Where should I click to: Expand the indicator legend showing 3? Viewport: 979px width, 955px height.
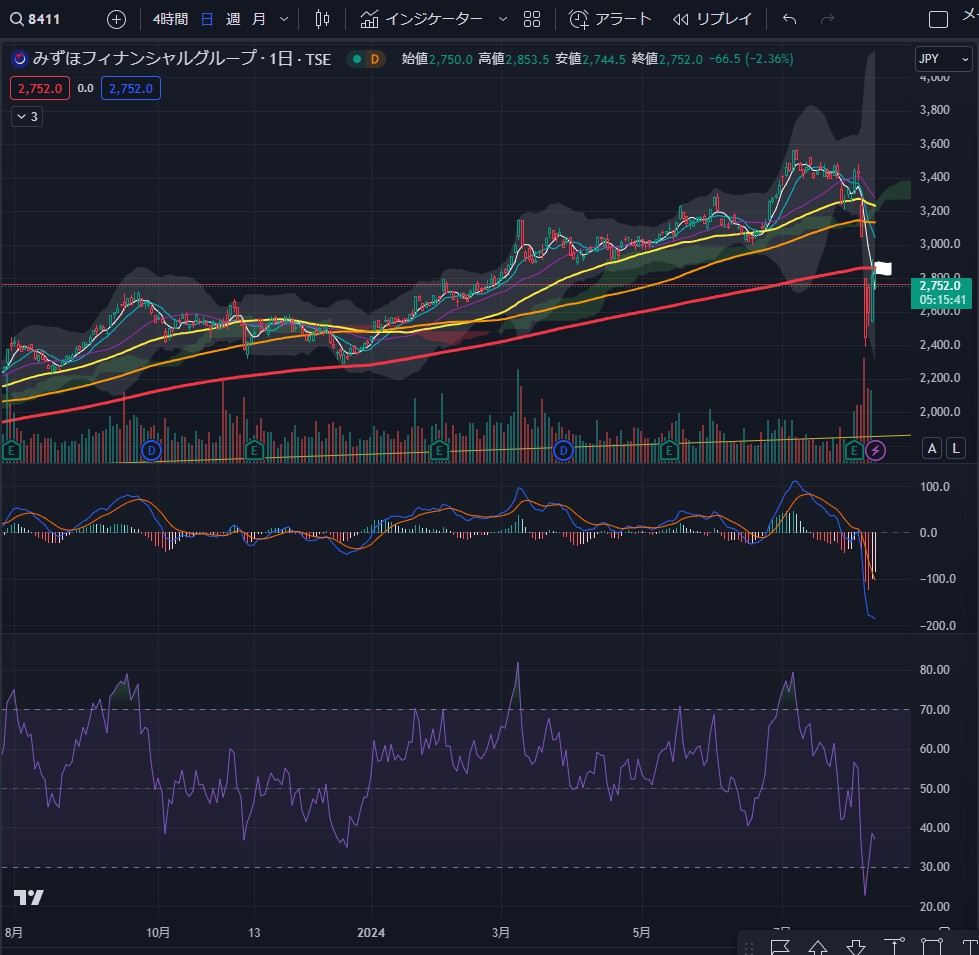[27, 117]
